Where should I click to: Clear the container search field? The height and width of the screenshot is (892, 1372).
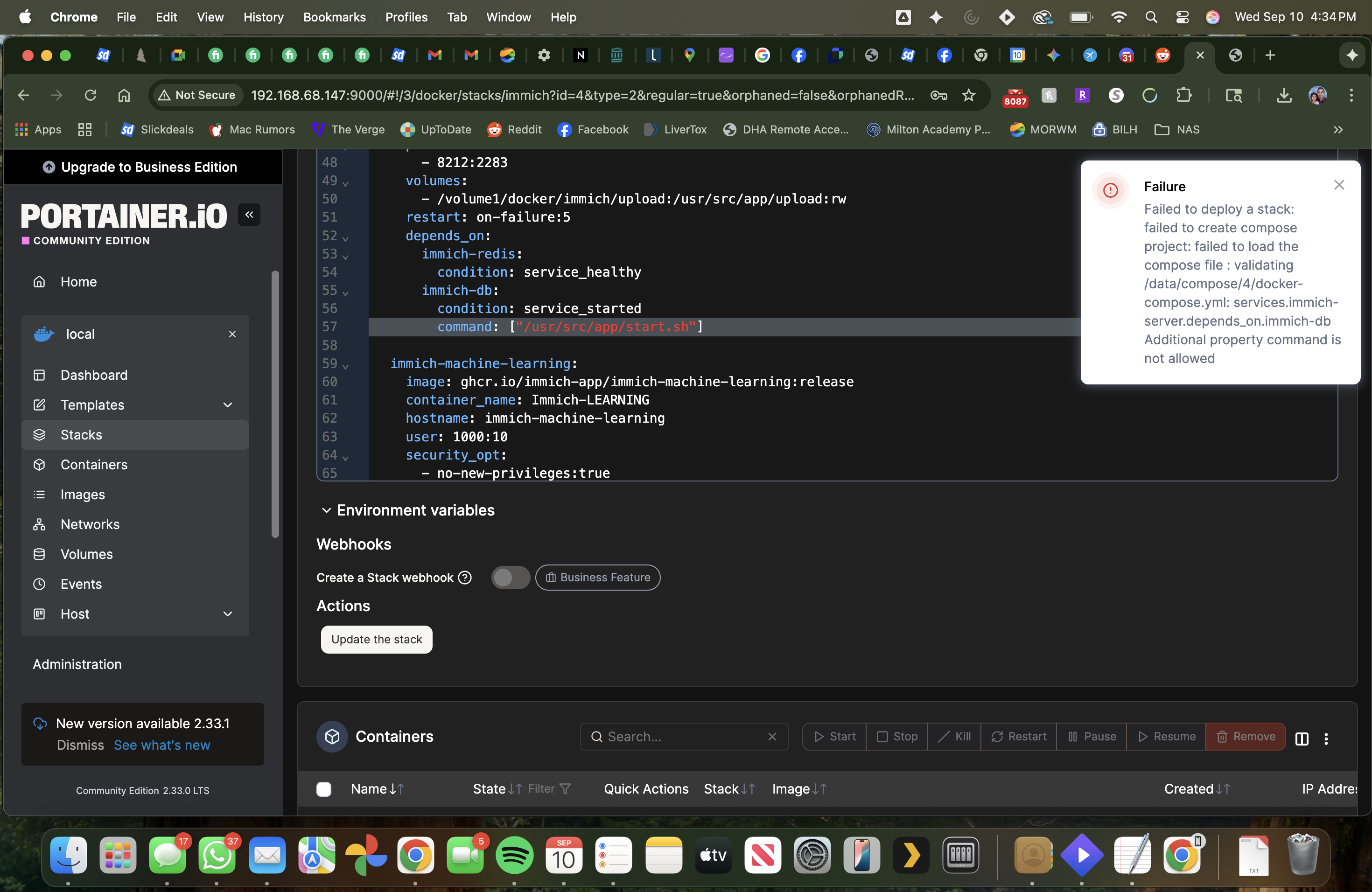click(772, 737)
